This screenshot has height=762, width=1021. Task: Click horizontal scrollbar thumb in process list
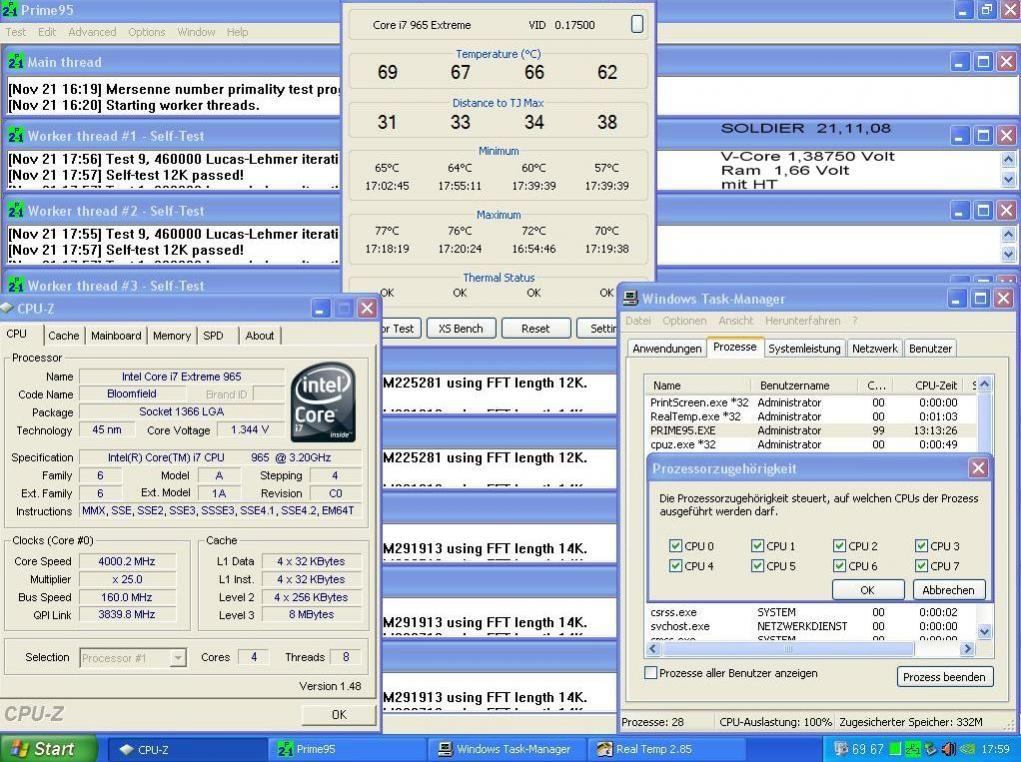(x=788, y=649)
